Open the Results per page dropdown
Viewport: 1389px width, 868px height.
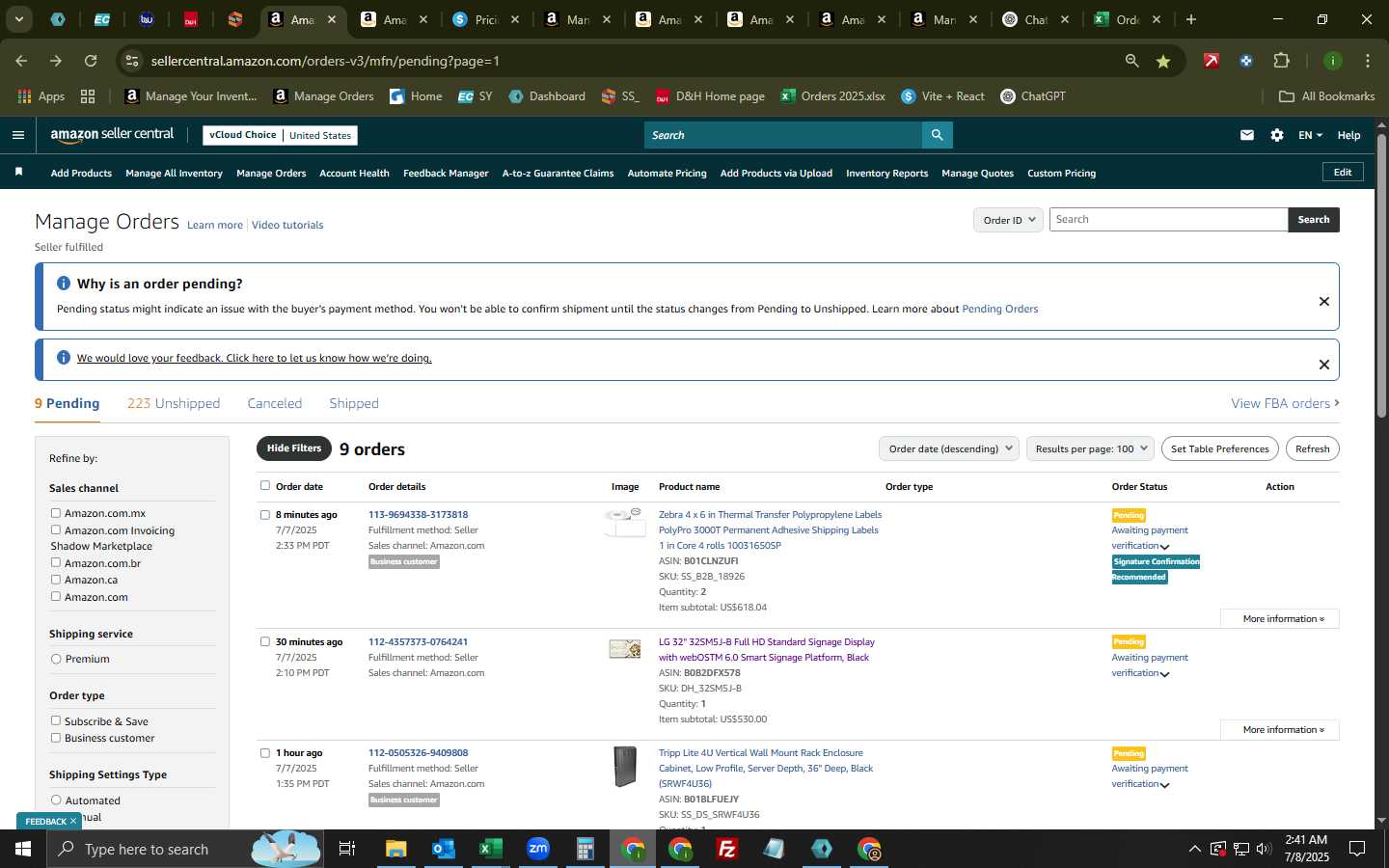click(x=1090, y=448)
